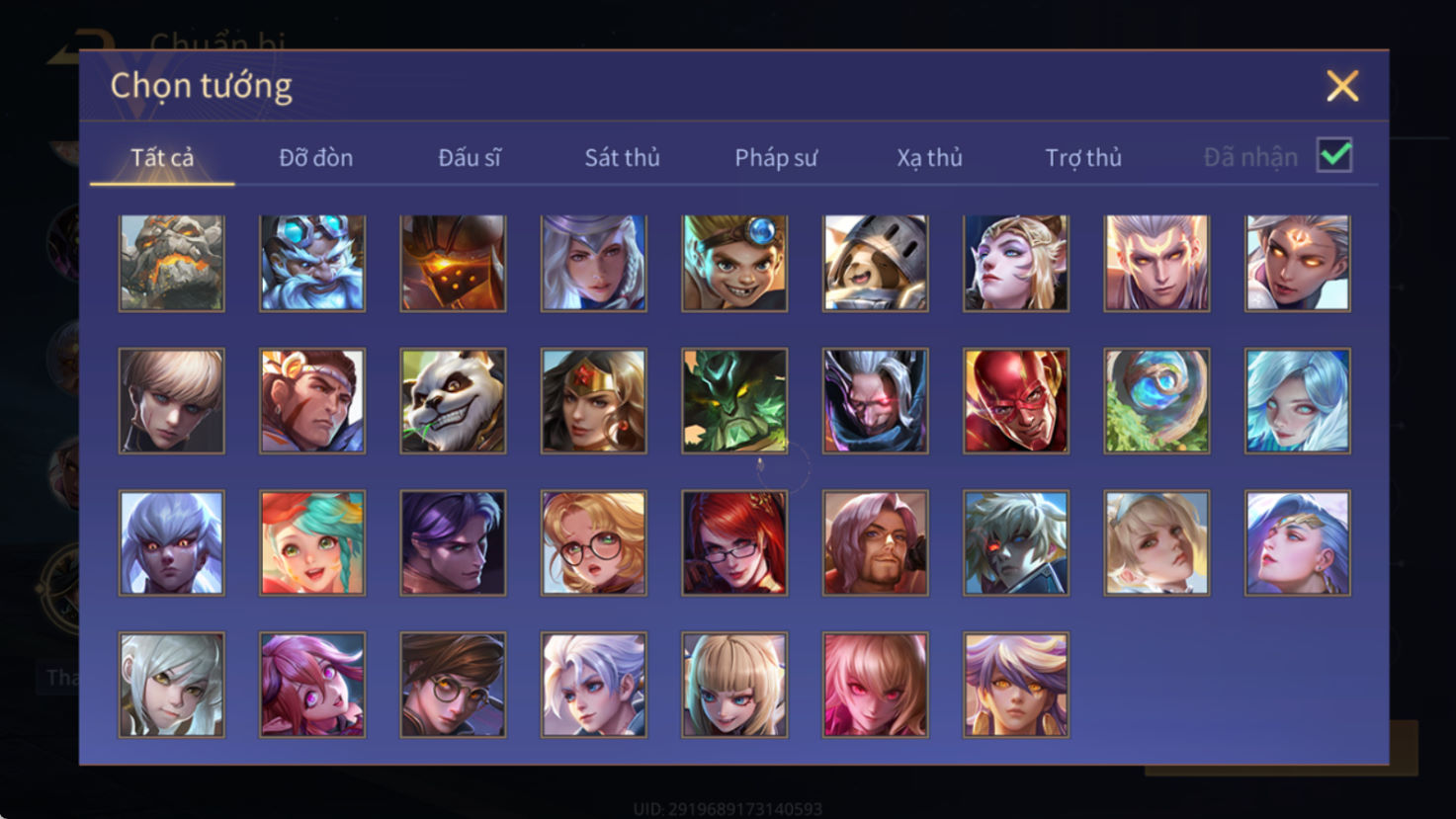Select the pink-haired hero with glowing eyes

pyautogui.click(x=875, y=686)
